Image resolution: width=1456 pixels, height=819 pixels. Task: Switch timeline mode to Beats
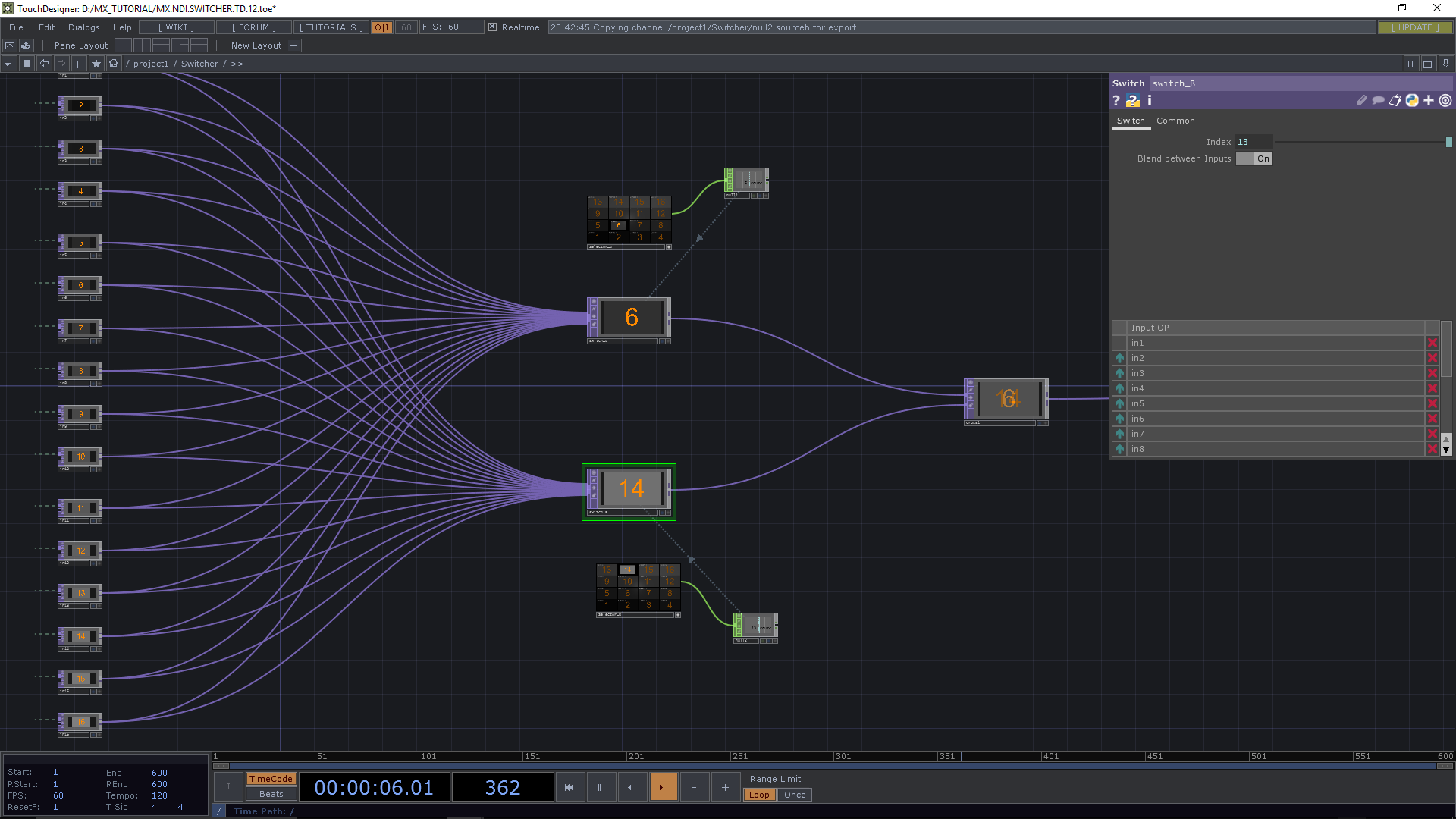coord(270,794)
